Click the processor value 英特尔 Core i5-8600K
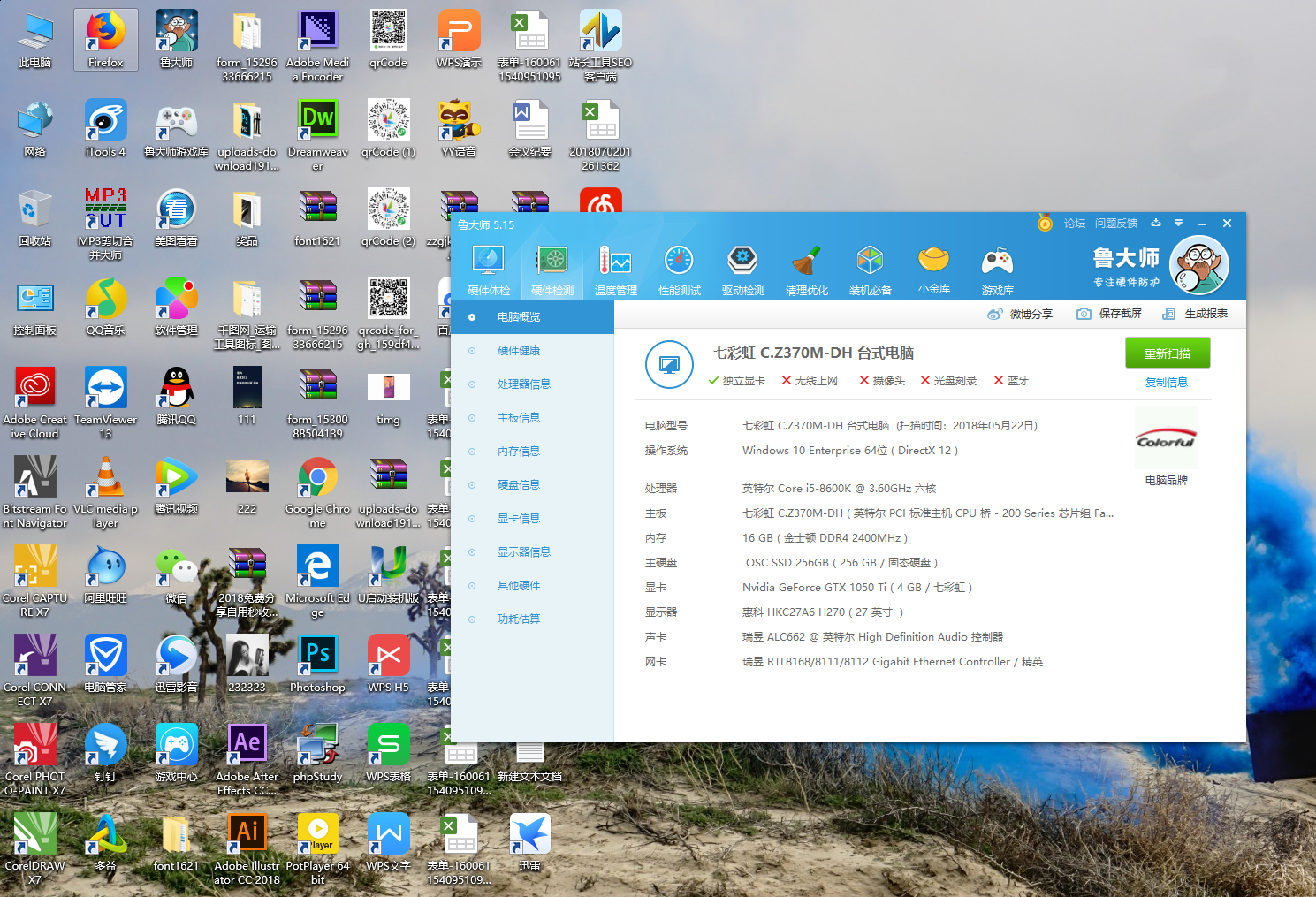The height and width of the screenshot is (897, 1316). (839, 488)
